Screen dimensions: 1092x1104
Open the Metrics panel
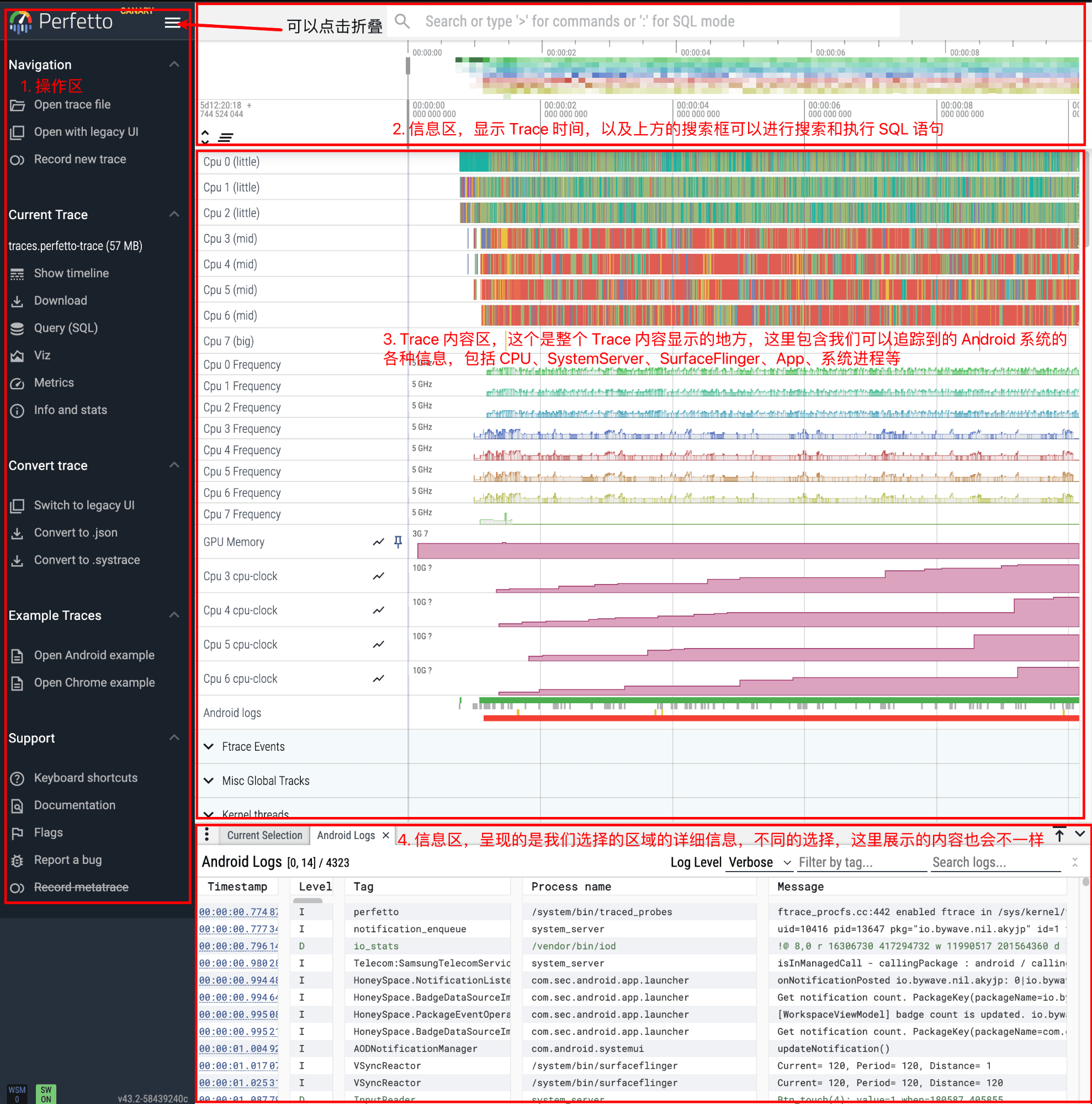(x=54, y=383)
